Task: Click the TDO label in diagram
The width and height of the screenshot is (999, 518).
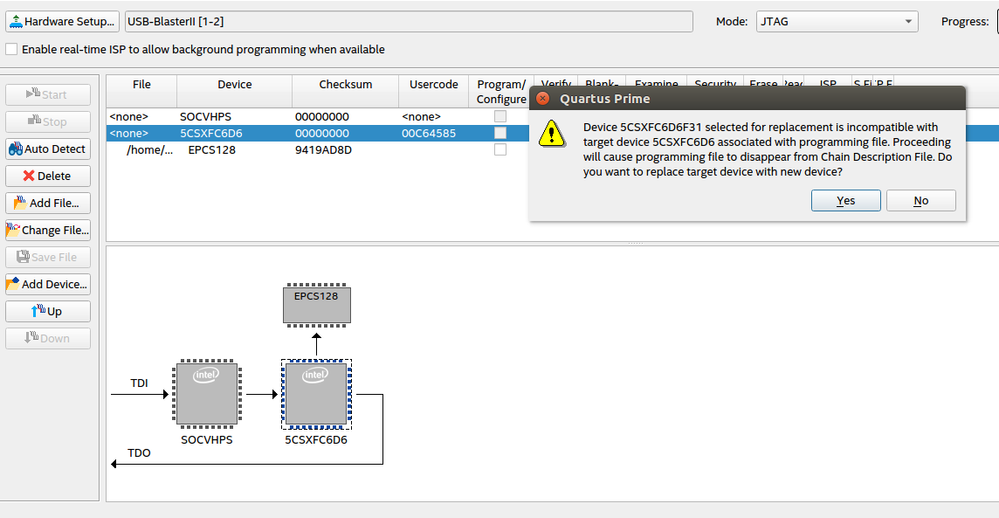Action: 139,453
